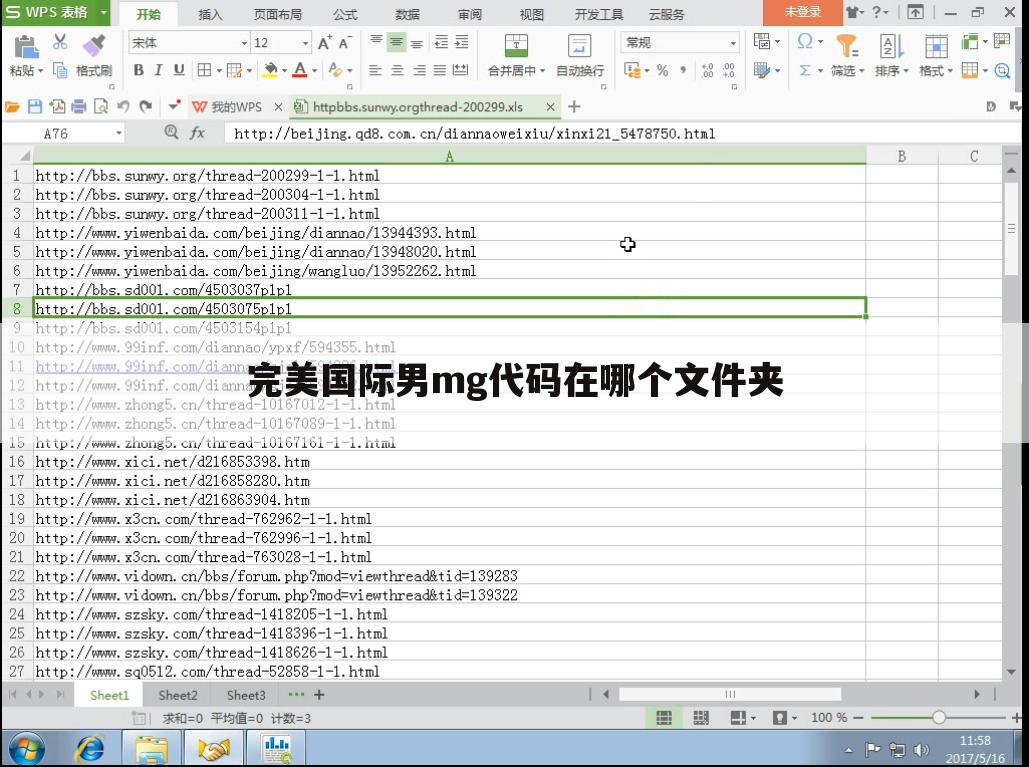This screenshot has height=767, width=1029.
Task: Click the Print icon in quick toolbar
Action: 79,106
